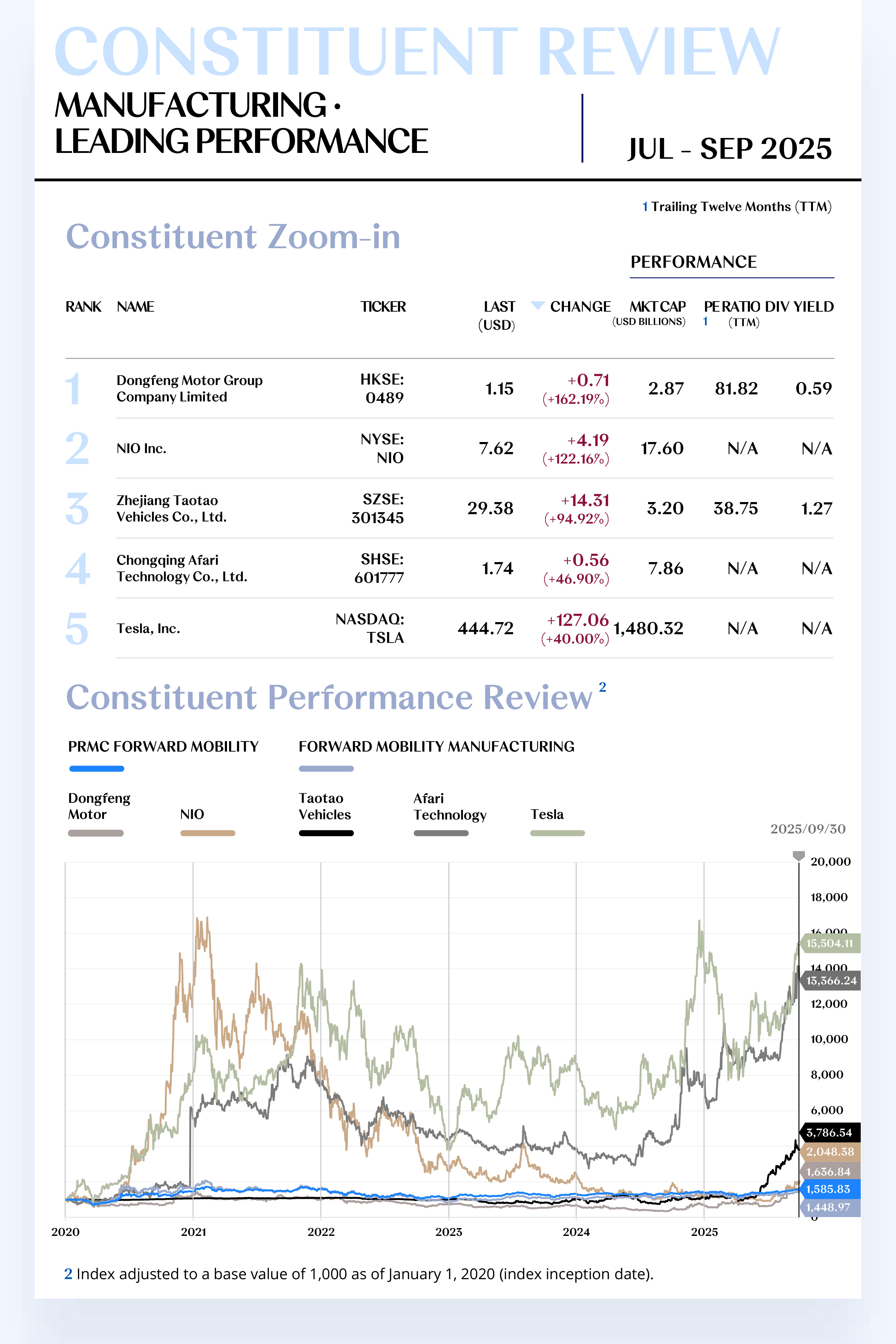Viewport: 896px width, 1344px height.
Task: Click the 15,504.11 value label on chart
Action: click(x=829, y=943)
